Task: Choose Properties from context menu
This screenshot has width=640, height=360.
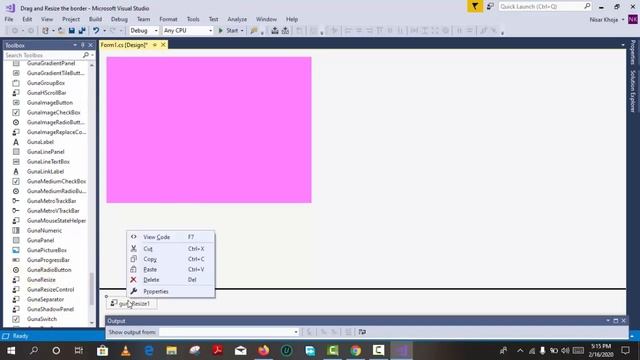Action: coord(171,291)
